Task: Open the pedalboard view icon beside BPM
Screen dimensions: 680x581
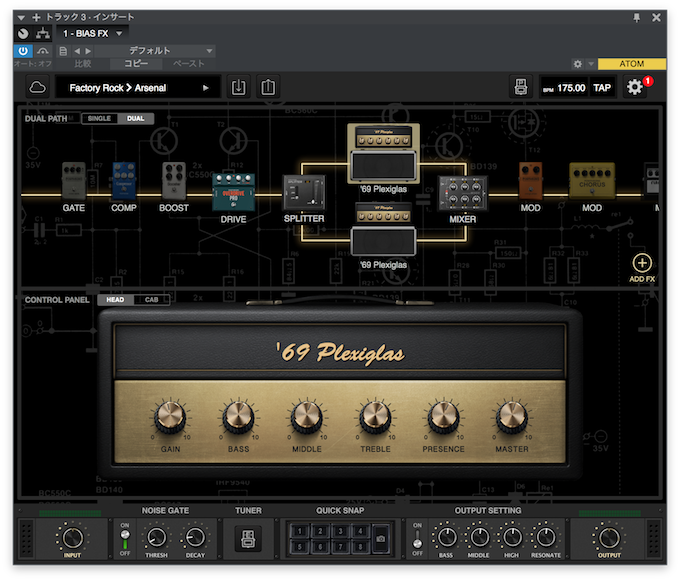Action: 521,87
